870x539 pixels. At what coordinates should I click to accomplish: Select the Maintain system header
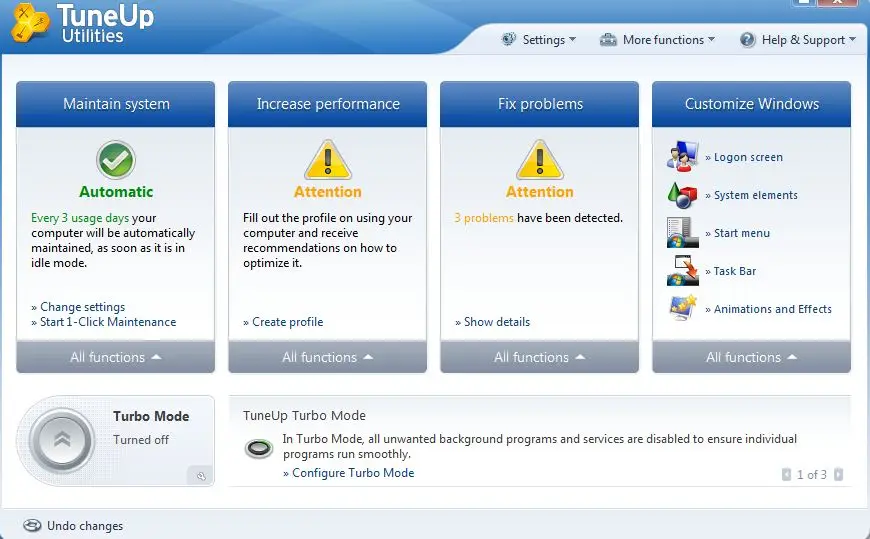click(115, 104)
